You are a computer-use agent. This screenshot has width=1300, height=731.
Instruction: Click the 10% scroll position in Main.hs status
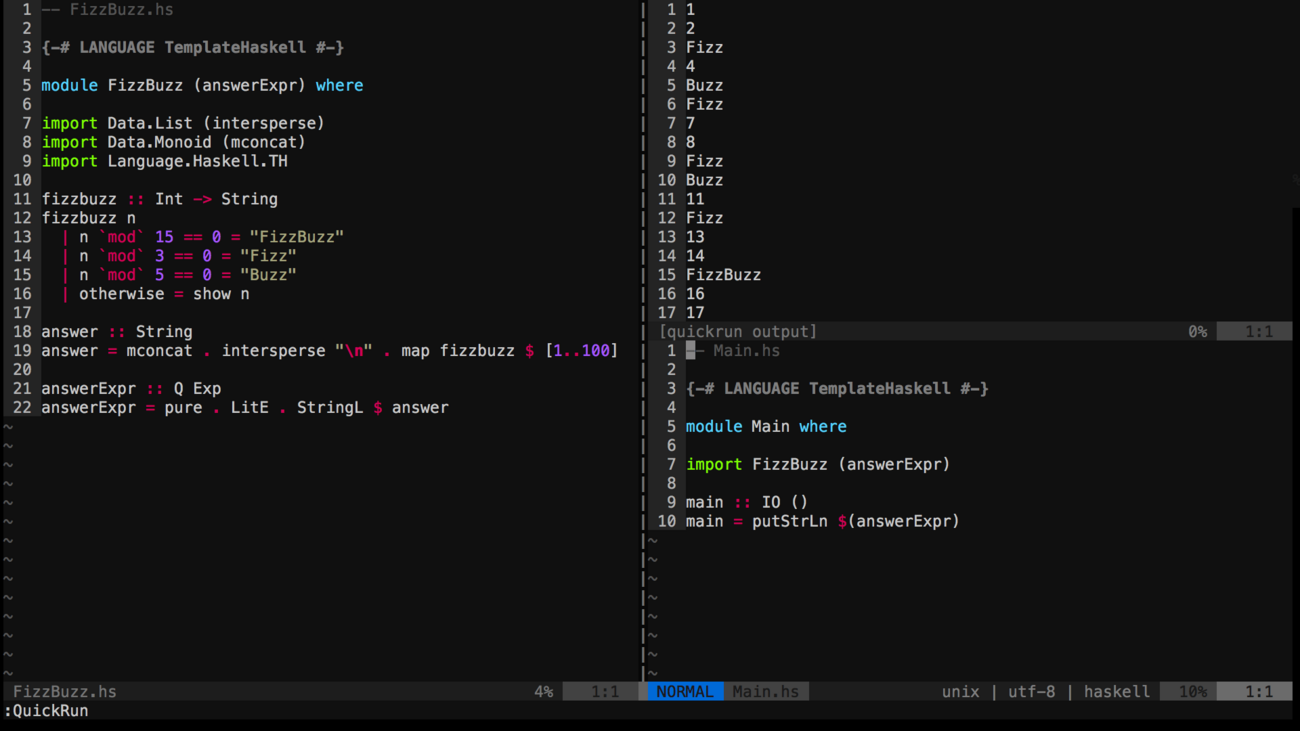[1191, 691]
